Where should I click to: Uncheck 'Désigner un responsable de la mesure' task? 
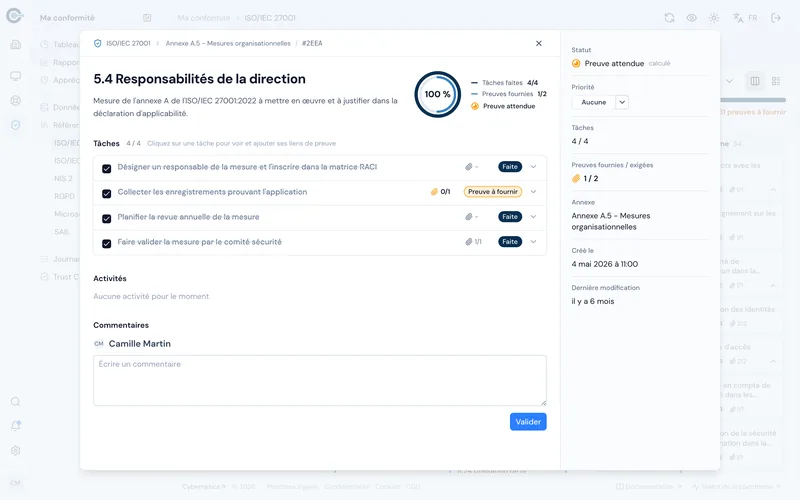click(x=107, y=168)
